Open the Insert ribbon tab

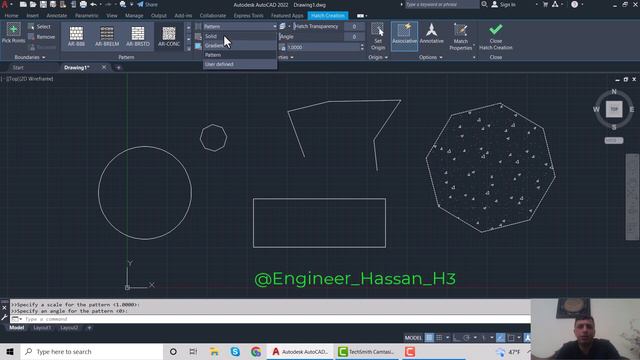click(x=33, y=16)
